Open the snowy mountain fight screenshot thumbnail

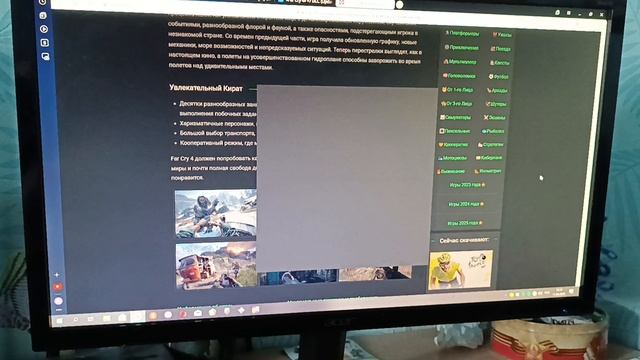pyautogui.click(x=216, y=213)
